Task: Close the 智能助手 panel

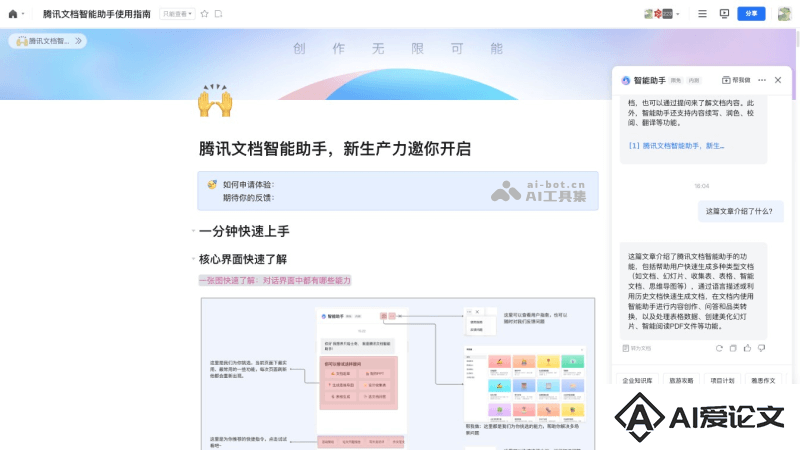Action: tap(778, 80)
